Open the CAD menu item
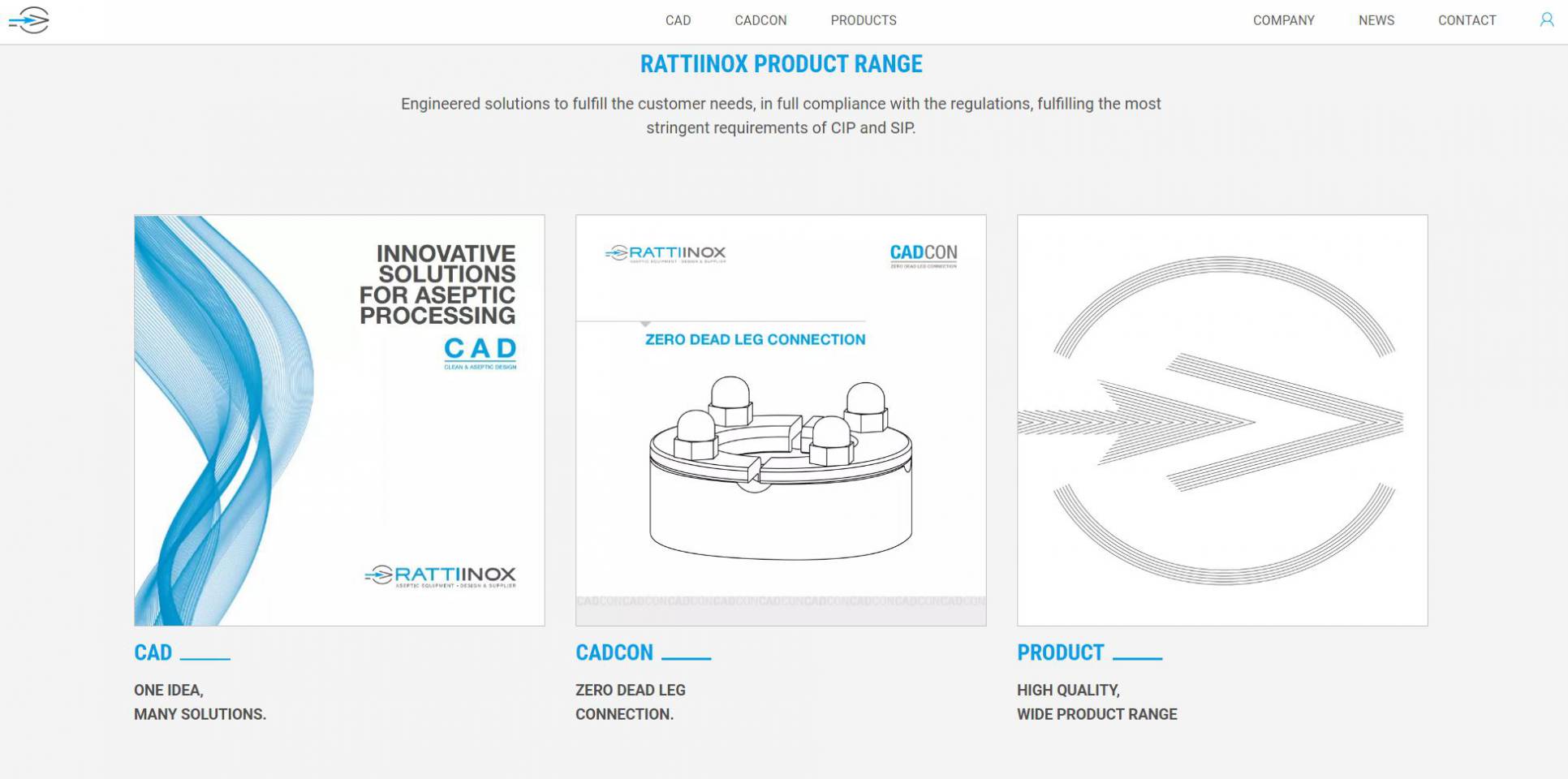 pos(678,20)
